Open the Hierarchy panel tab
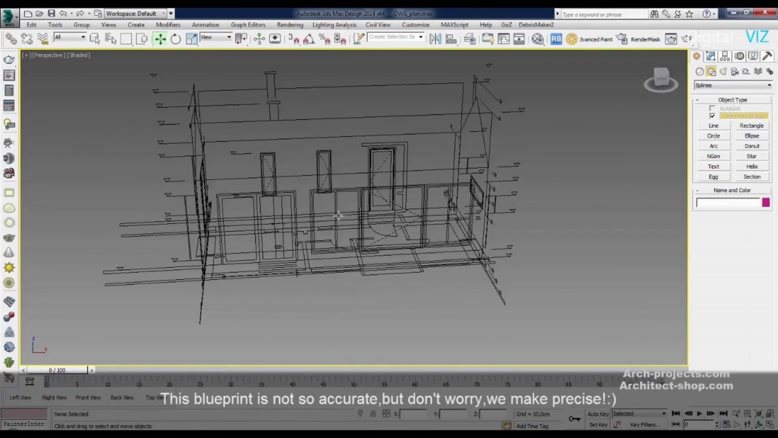This screenshot has height=438, width=778. [724, 57]
